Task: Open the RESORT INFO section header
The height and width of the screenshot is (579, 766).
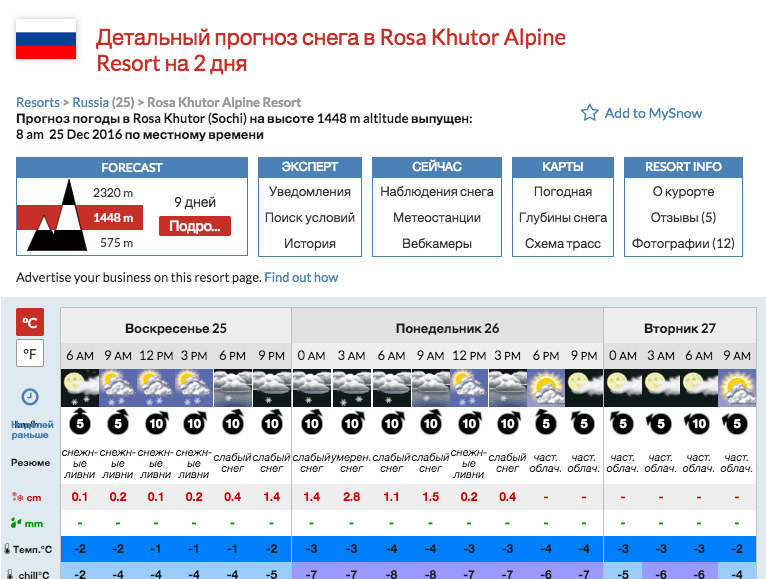Action: click(683, 167)
